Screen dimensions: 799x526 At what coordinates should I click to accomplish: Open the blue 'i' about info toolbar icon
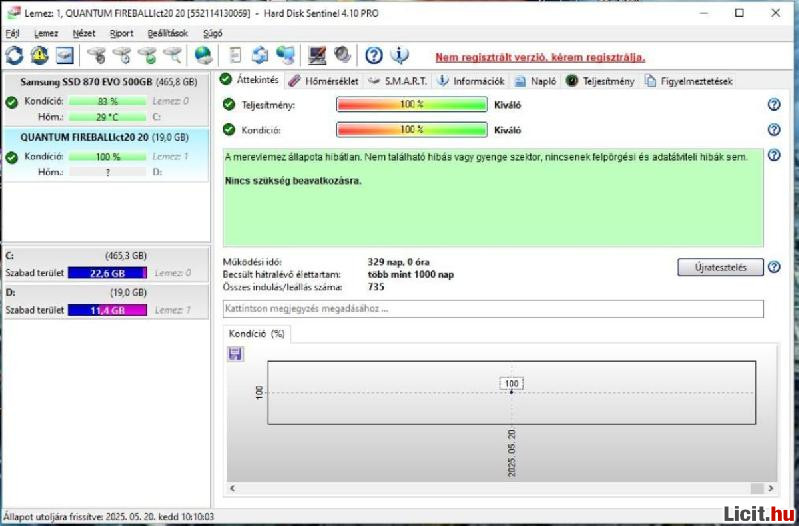click(399, 56)
